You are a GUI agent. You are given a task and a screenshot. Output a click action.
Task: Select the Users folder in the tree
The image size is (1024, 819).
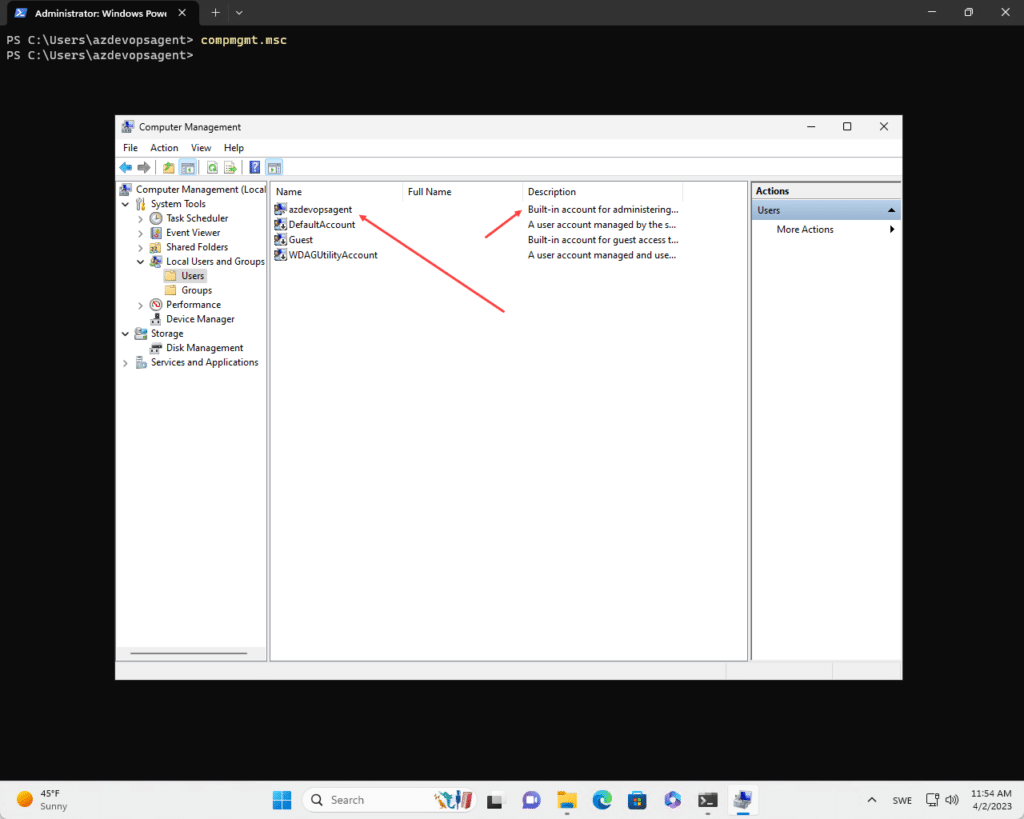(193, 276)
